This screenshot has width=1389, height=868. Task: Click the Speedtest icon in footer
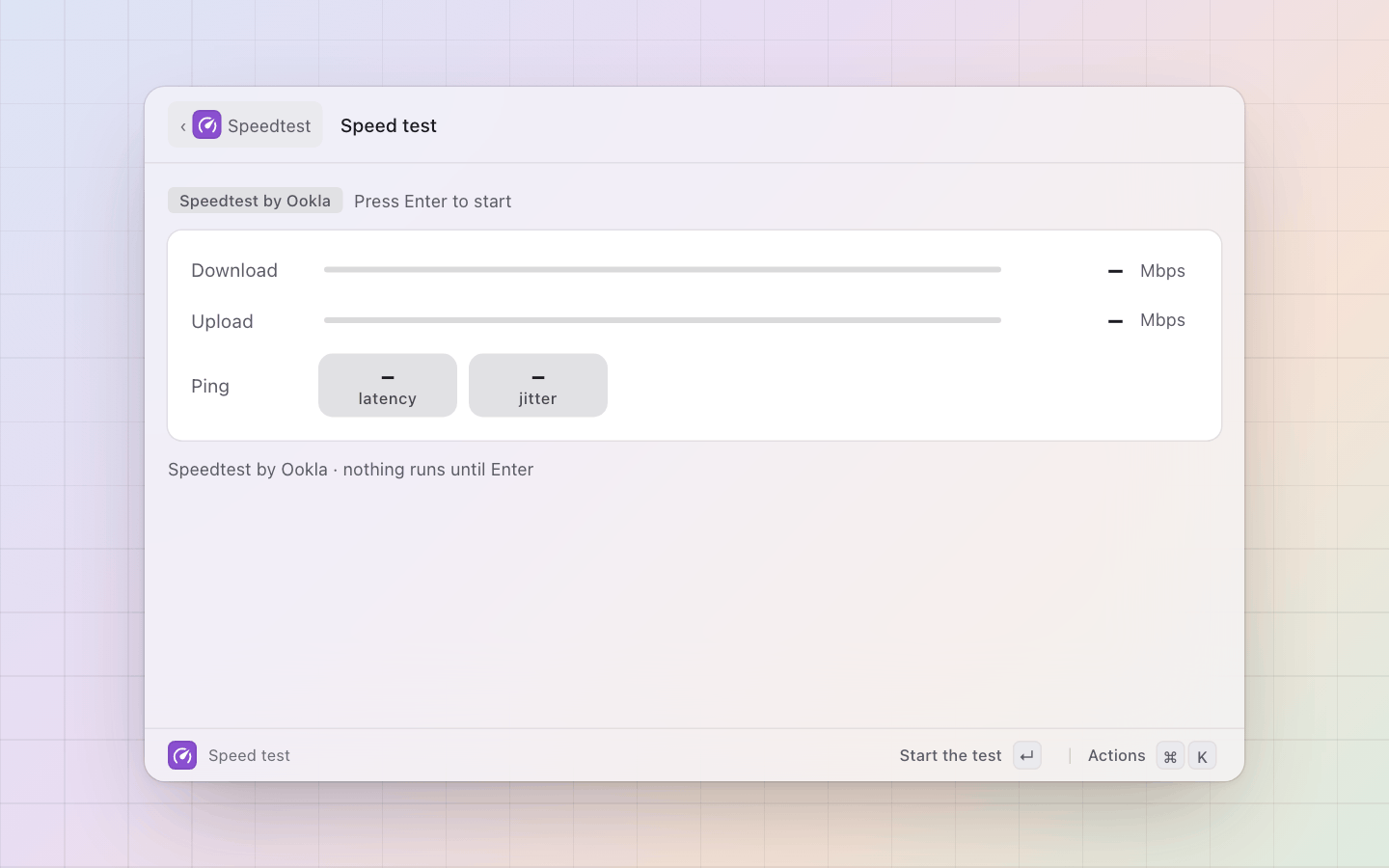[182, 755]
